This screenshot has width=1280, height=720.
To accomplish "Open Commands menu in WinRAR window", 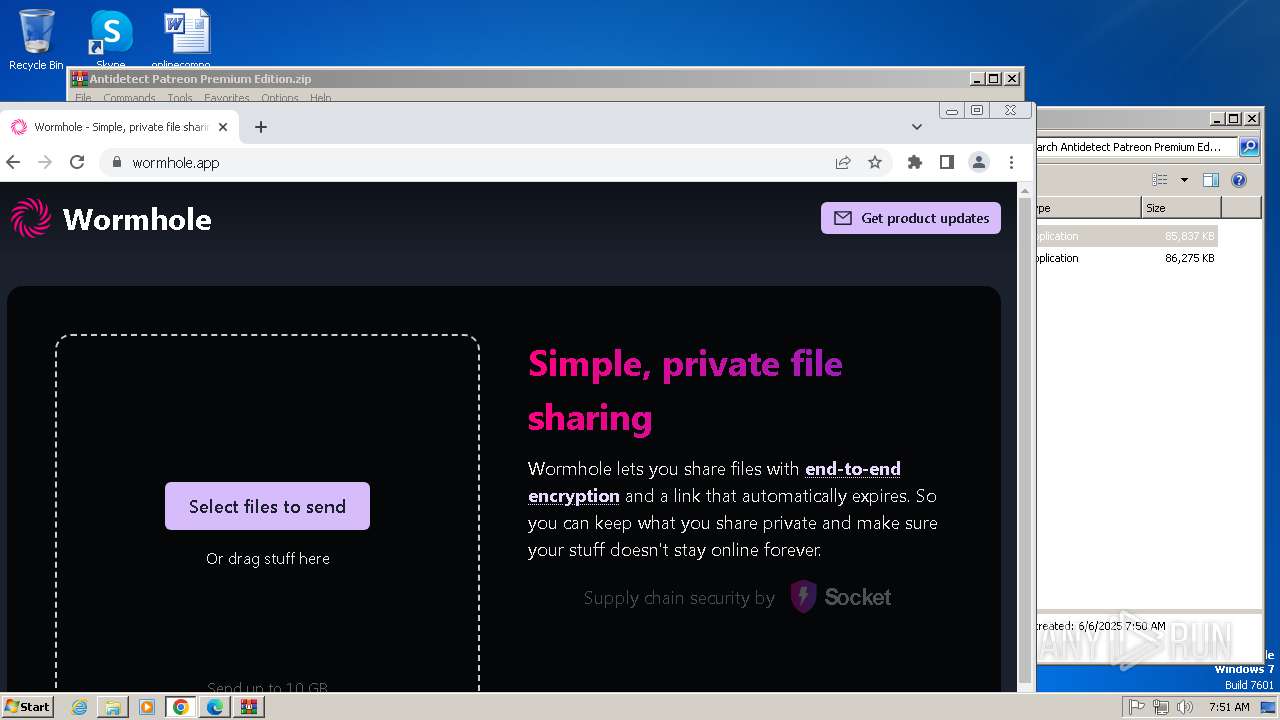I will pyautogui.click(x=129, y=98).
